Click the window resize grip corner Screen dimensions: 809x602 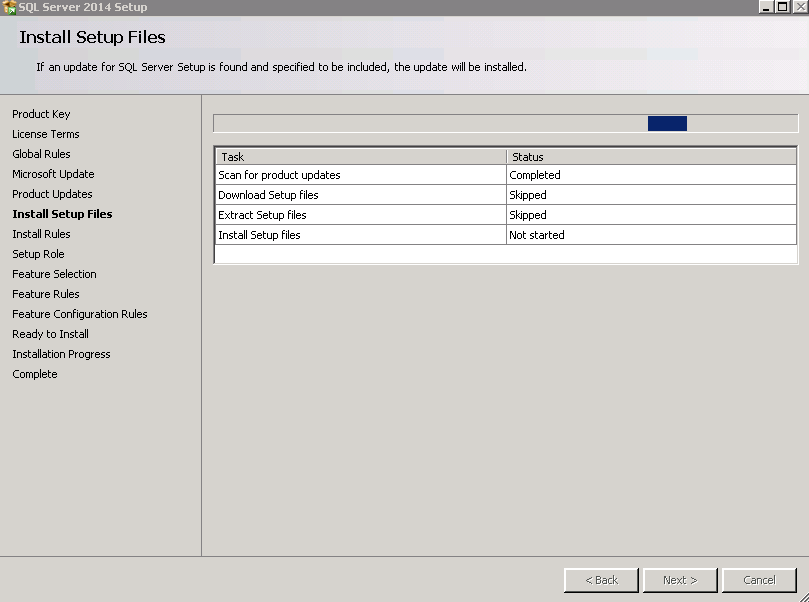(803, 596)
